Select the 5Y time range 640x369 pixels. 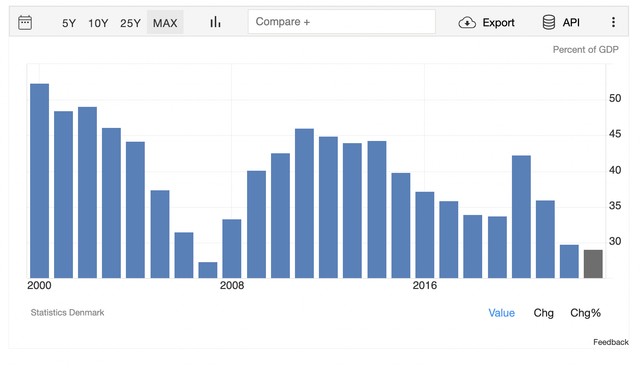click(69, 23)
